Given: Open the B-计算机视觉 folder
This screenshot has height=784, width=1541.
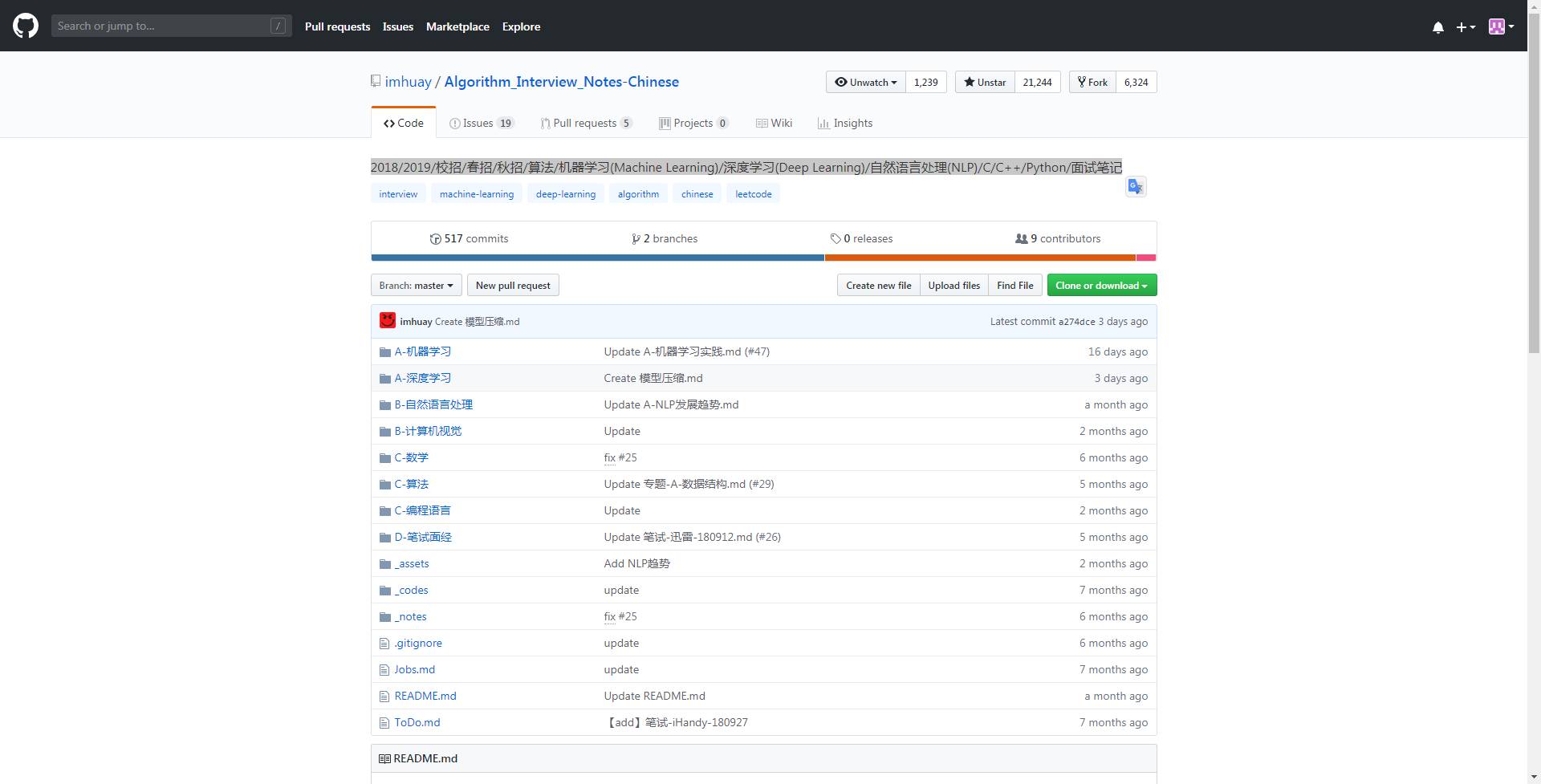Looking at the screenshot, I should (x=428, y=431).
